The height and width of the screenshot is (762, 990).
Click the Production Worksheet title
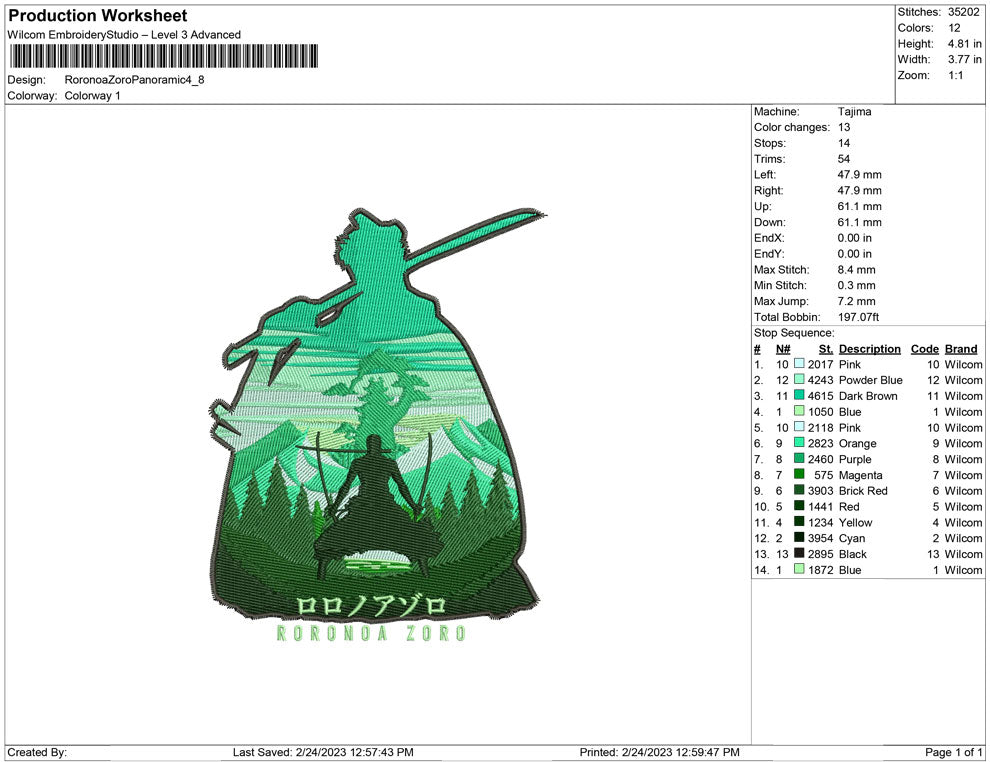(98, 16)
